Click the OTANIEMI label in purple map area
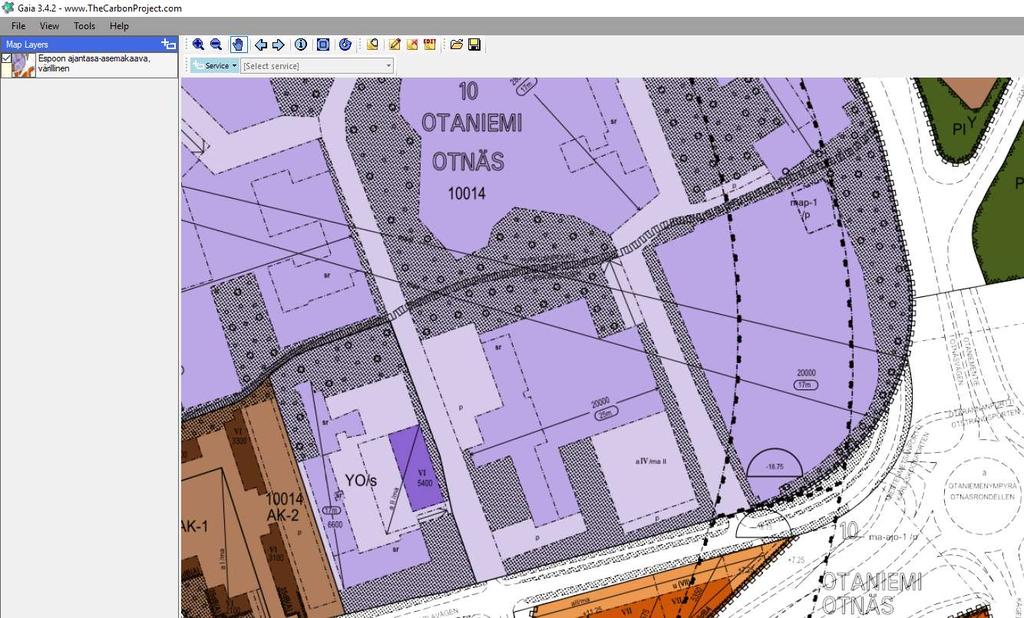This screenshot has width=1024, height=618. click(472, 123)
